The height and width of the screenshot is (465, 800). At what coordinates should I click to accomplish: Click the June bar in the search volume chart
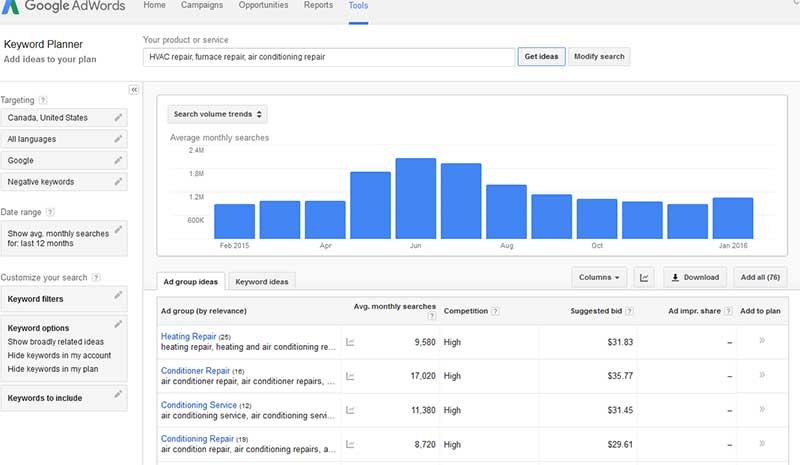[x=416, y=198]
